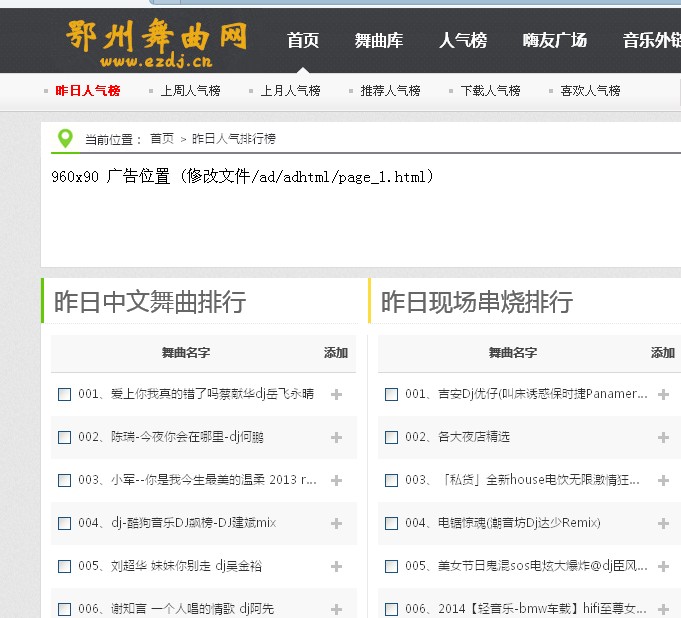
Task: Toggle checkbox for 「私货」全新house电饮
Action: click(392, 480)
